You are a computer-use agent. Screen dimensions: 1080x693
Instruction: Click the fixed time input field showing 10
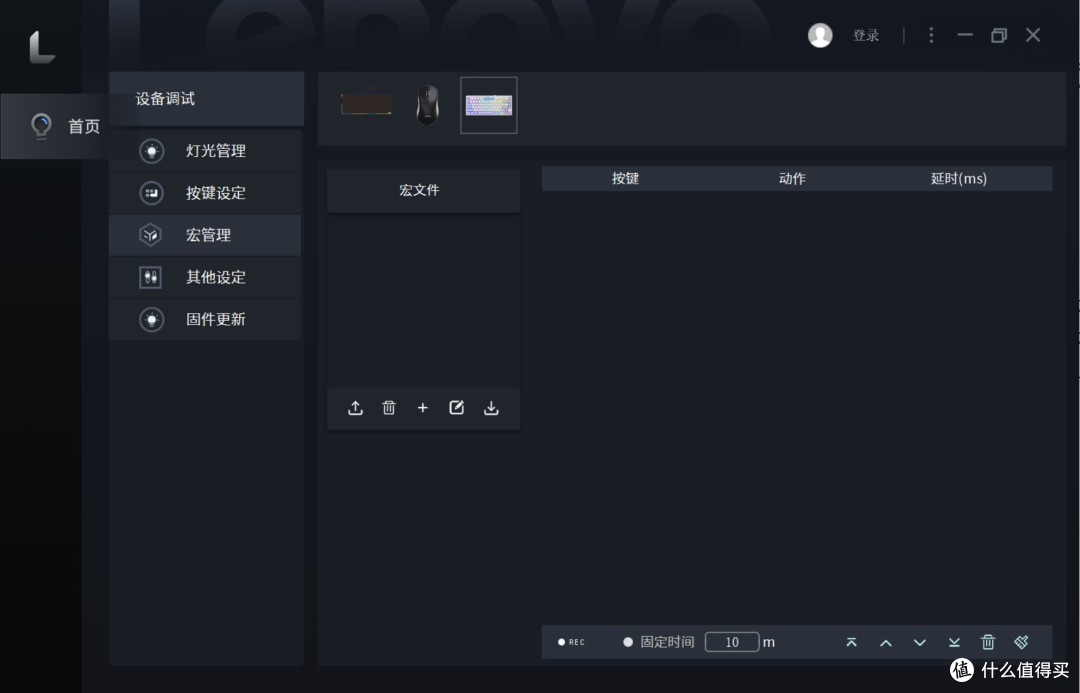point(732,642)
